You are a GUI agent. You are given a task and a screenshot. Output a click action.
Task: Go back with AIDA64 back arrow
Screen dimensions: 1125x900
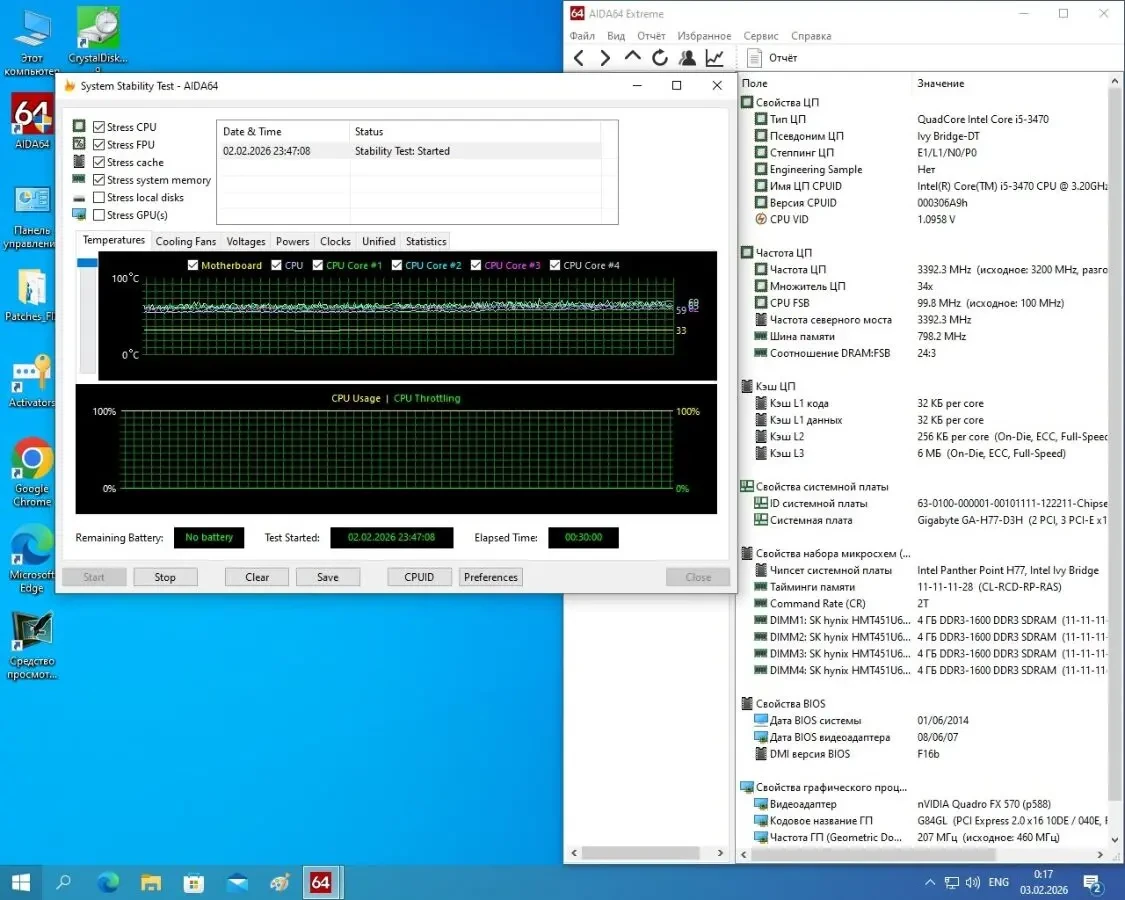[x=579, y=58]
